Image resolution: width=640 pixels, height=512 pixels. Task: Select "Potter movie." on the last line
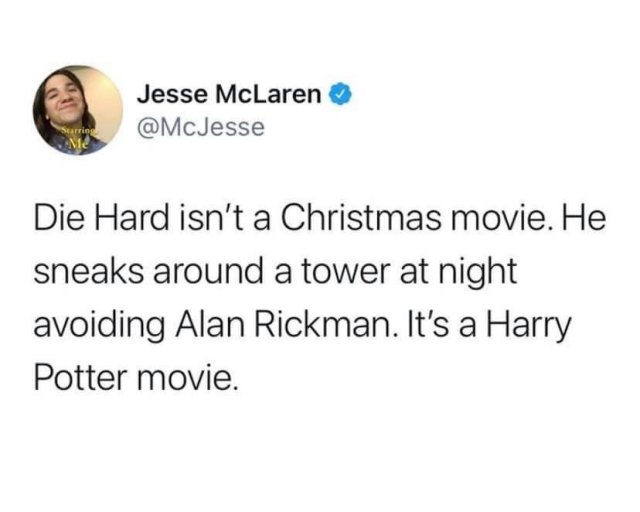[x=135, y=378]
